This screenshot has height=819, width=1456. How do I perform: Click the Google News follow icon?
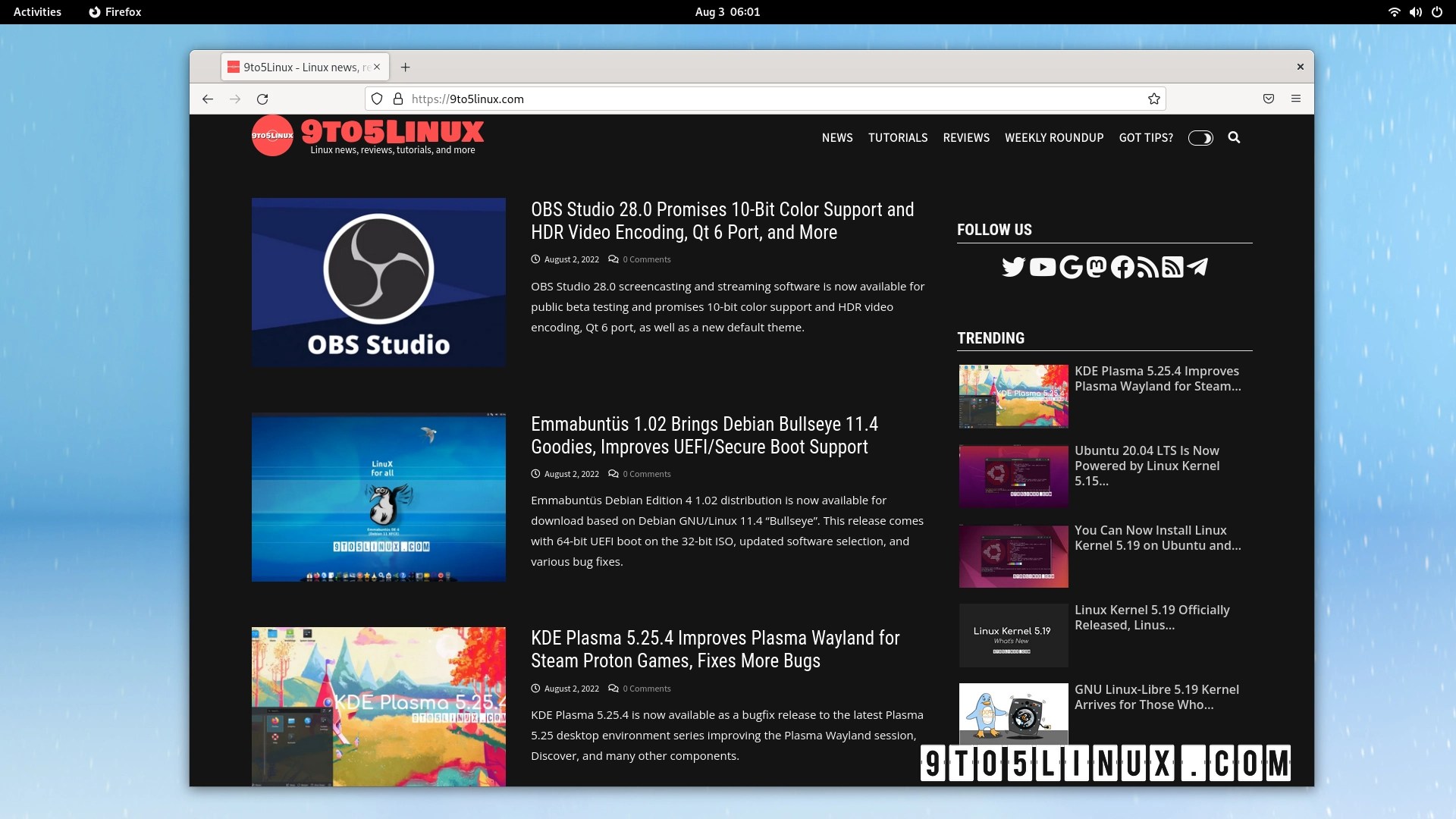(x=1070, y=267)
